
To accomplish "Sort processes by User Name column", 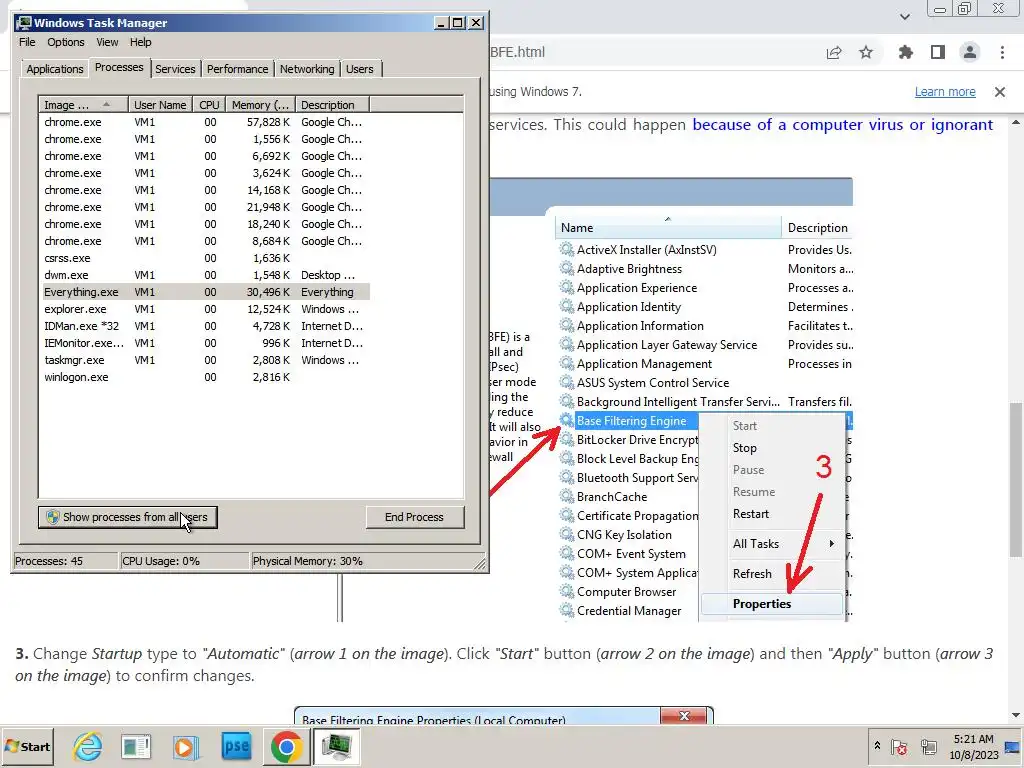I will [160, 105].
